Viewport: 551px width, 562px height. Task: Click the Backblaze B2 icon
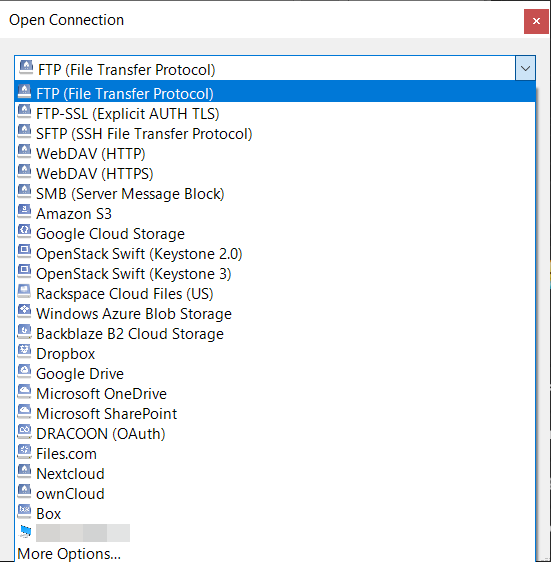(24, 331)
